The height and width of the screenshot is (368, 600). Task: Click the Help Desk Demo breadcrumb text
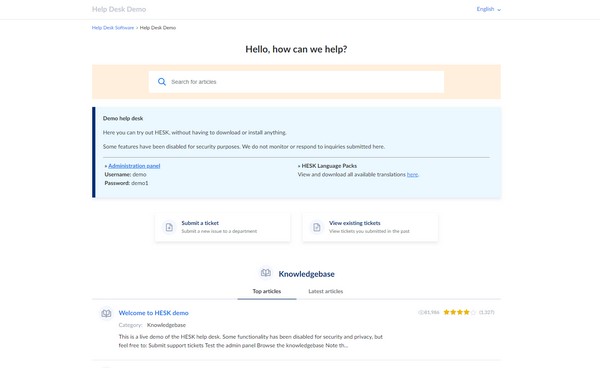coord(158,28)
